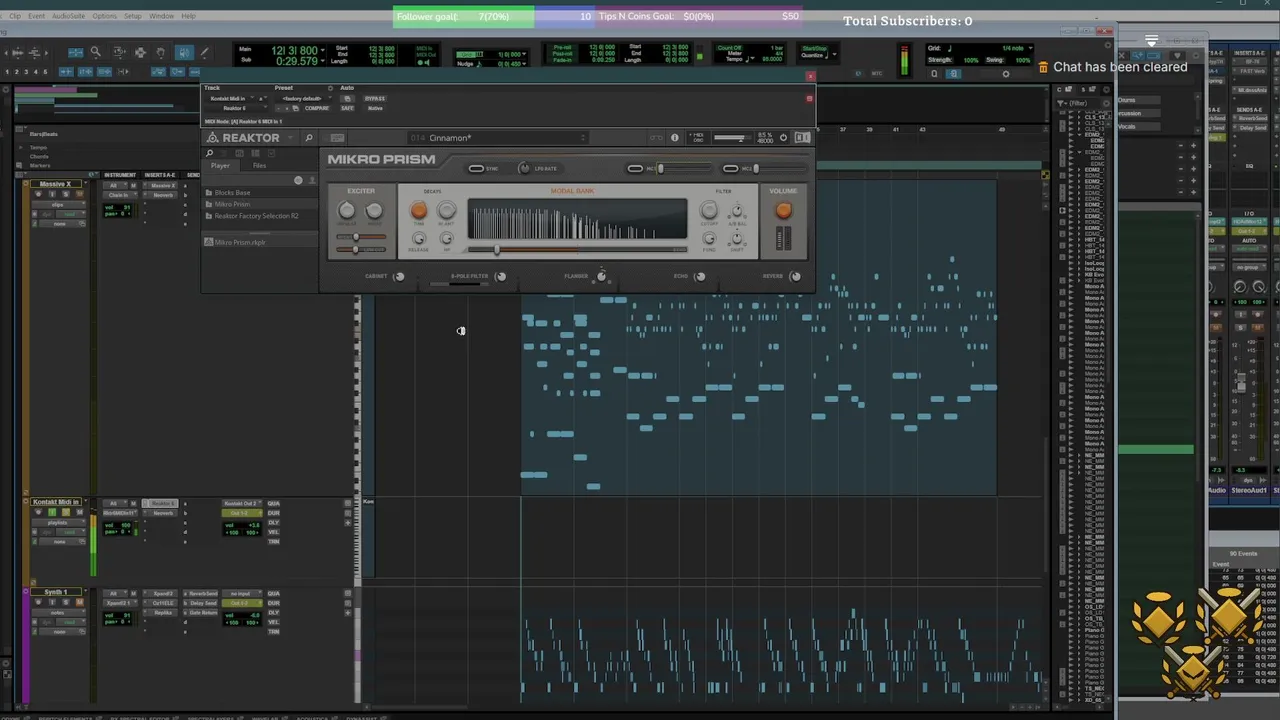
Task: Click the Echo effect knob
Action: 700,276
